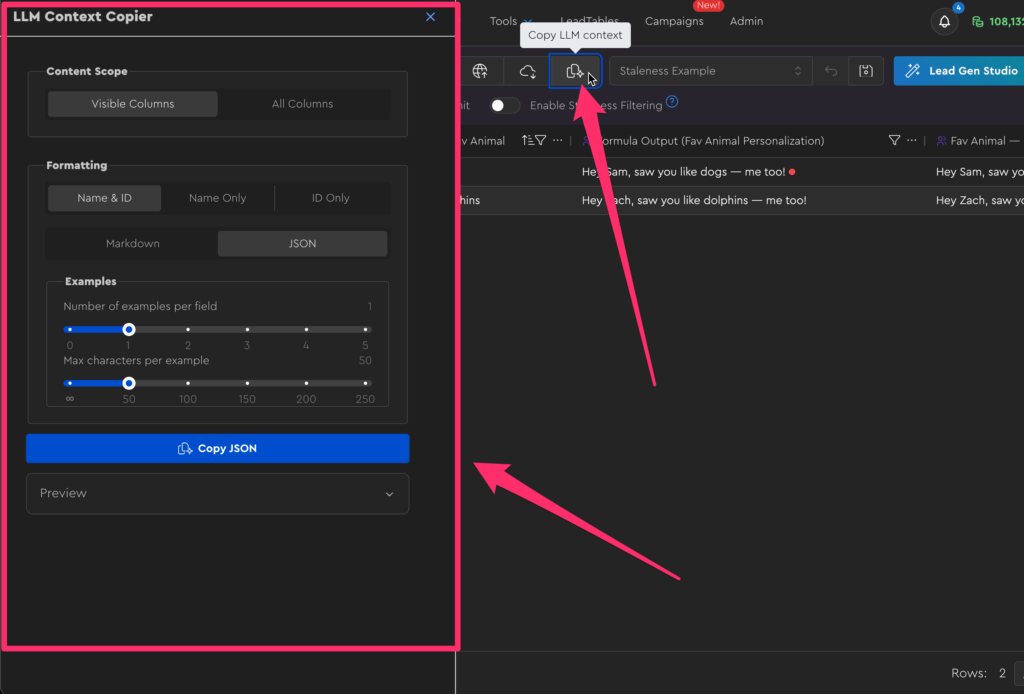This screenshot has width=1024, height=694.
Task: Select the ID Only formatting option
Action: coord(330,198)
